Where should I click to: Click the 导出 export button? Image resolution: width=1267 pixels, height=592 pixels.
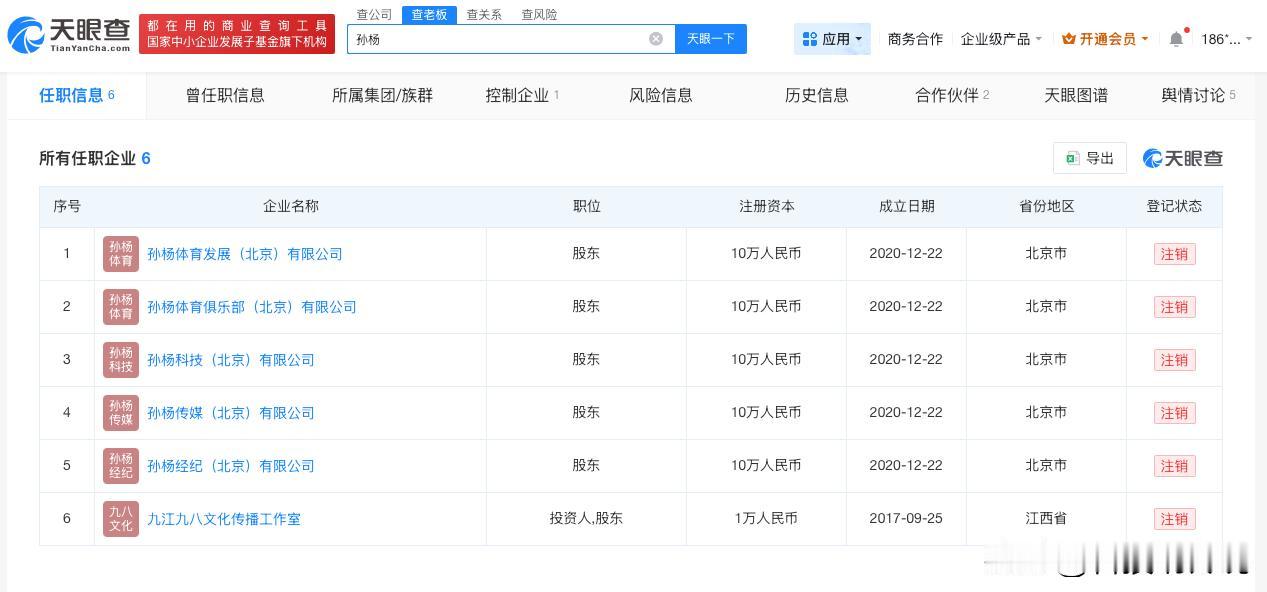(x=1090, y=158)
